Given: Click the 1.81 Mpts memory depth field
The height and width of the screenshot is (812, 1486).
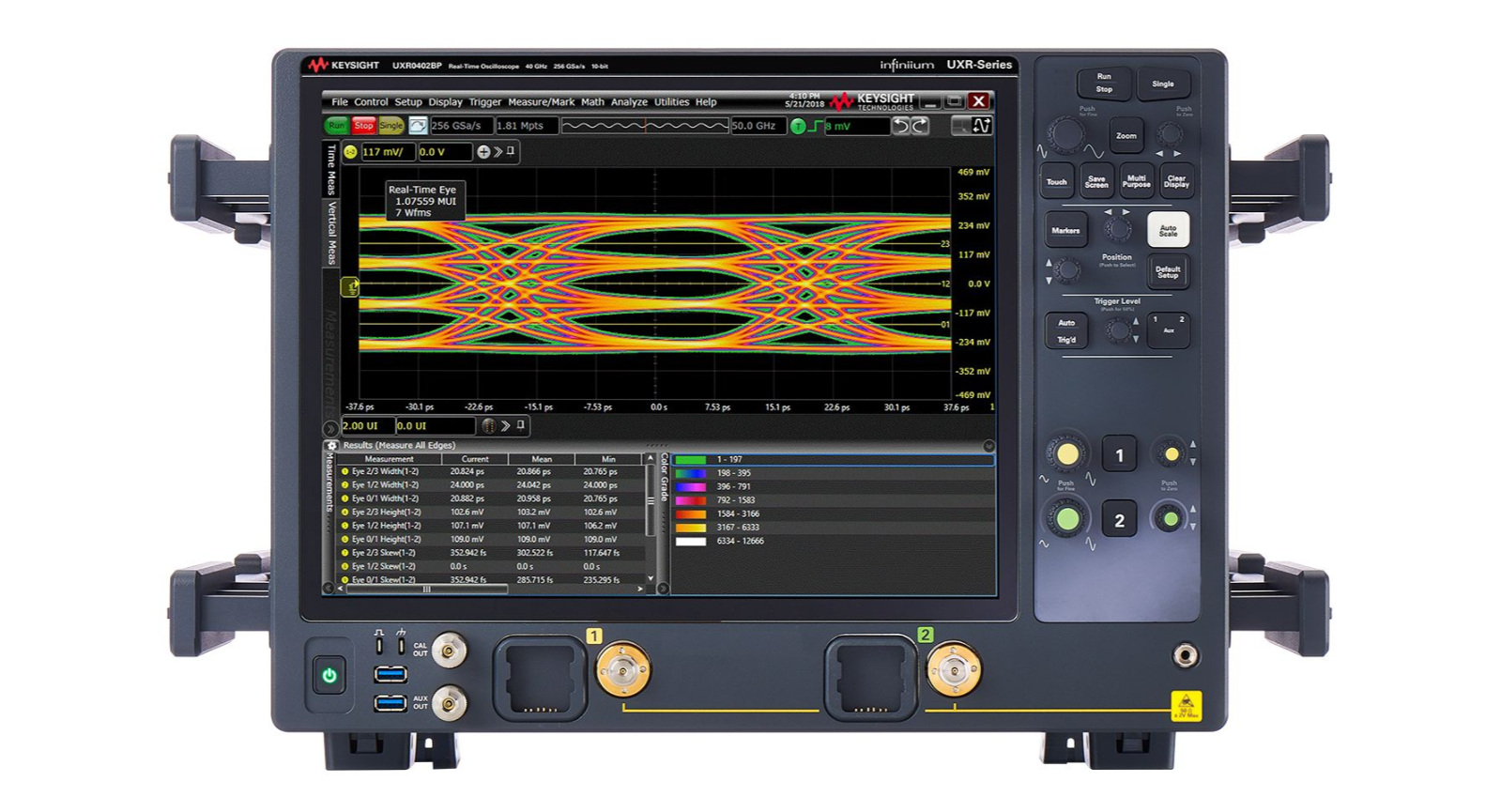Looking at the screenshot, I should [x=526, y=126].
